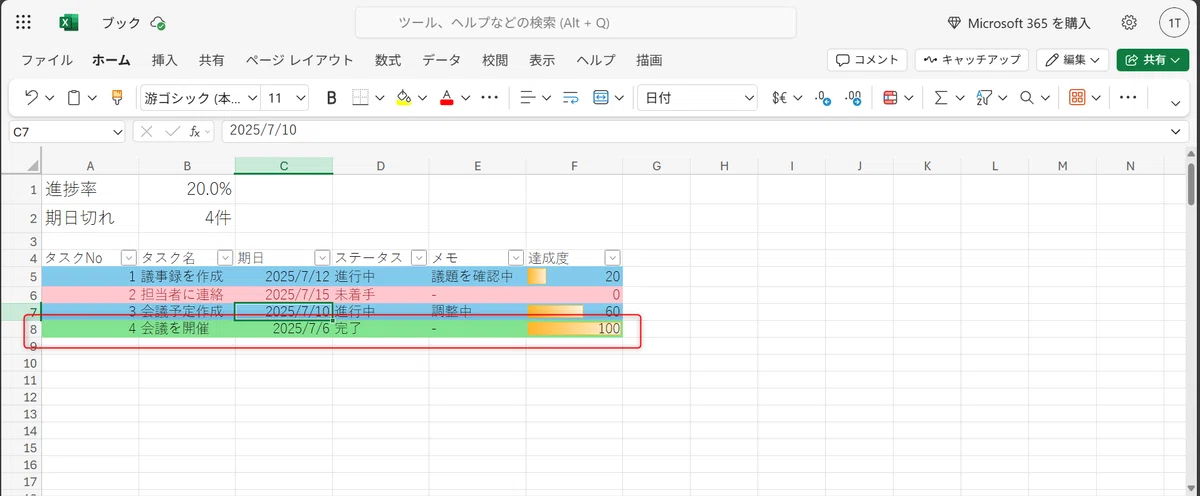The height and width of the screenshot is (496, 1200).
Task: Expand the ribbon display options chevron
Action: [1176, 102]
